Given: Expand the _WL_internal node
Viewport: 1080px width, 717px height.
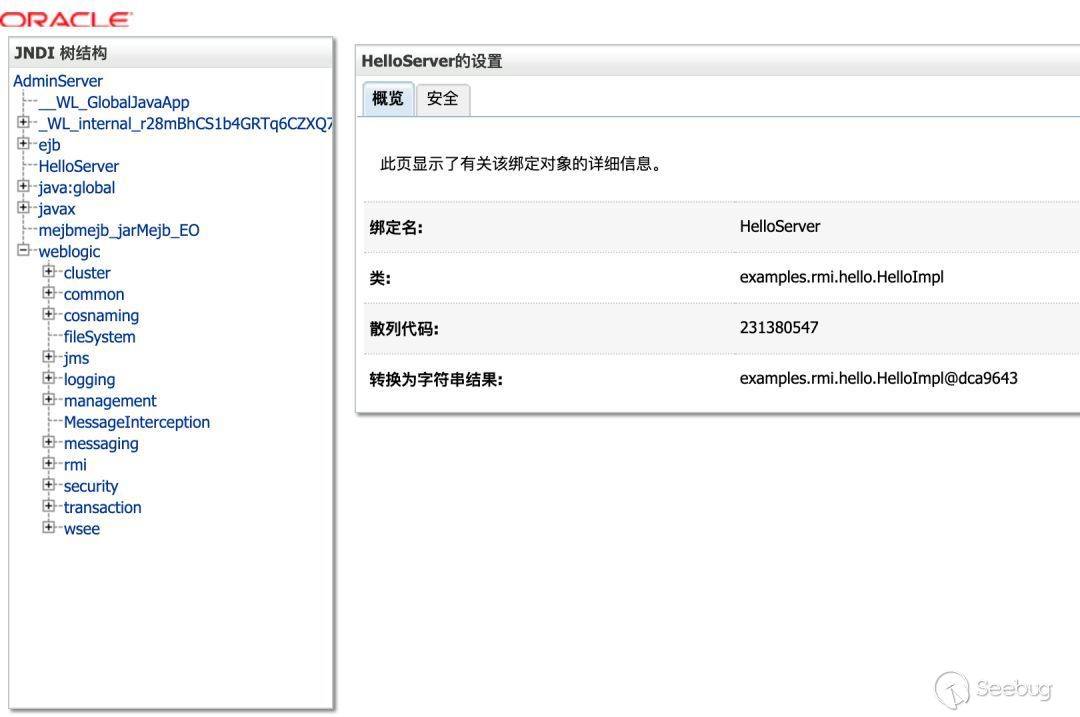Looking at the screenshot, I should (x=23, y=122).
